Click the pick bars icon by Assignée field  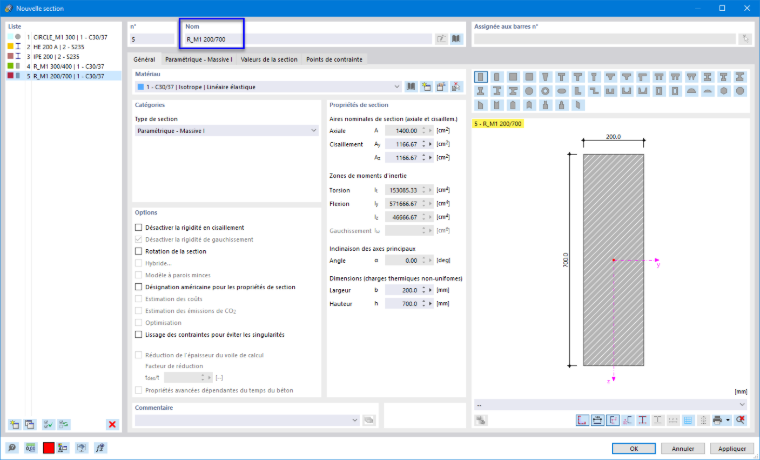tap(745, 39)
